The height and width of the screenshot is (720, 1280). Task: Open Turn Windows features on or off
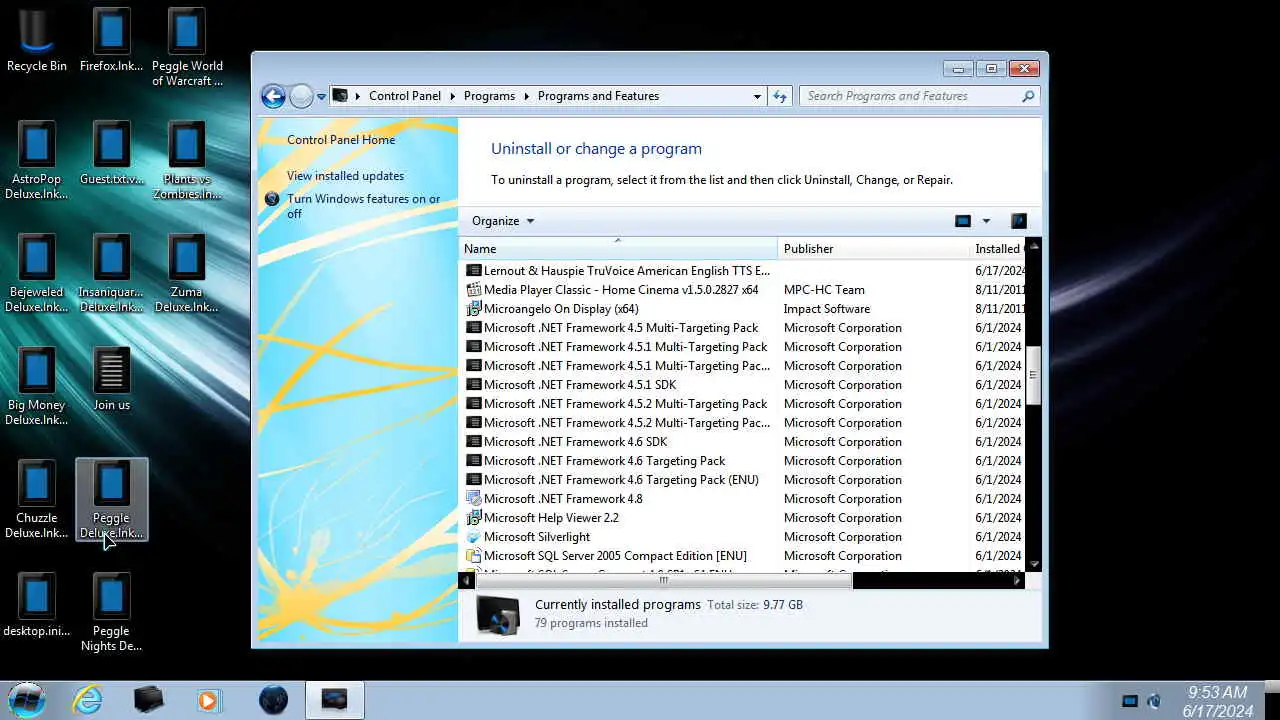(364, 206)
